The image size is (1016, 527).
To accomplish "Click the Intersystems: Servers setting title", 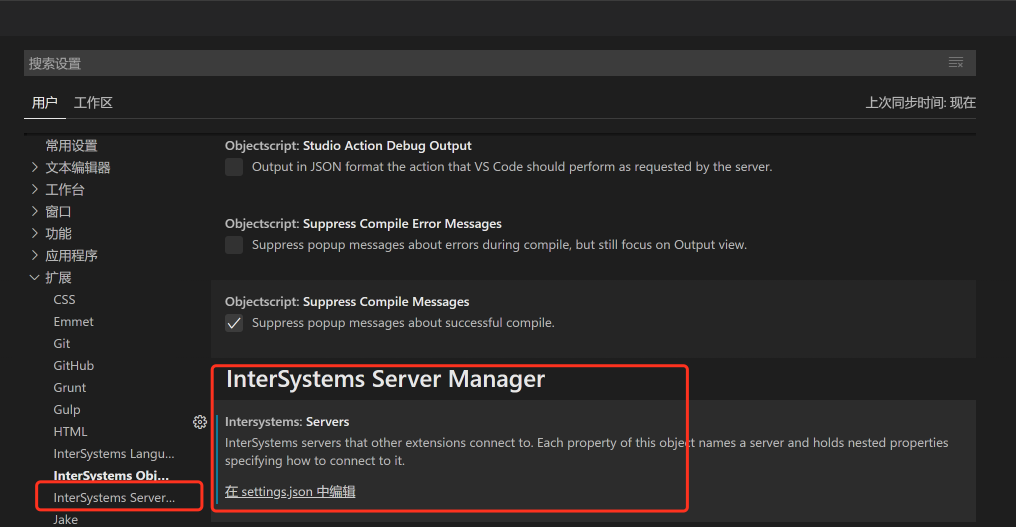I will [287, 421].
